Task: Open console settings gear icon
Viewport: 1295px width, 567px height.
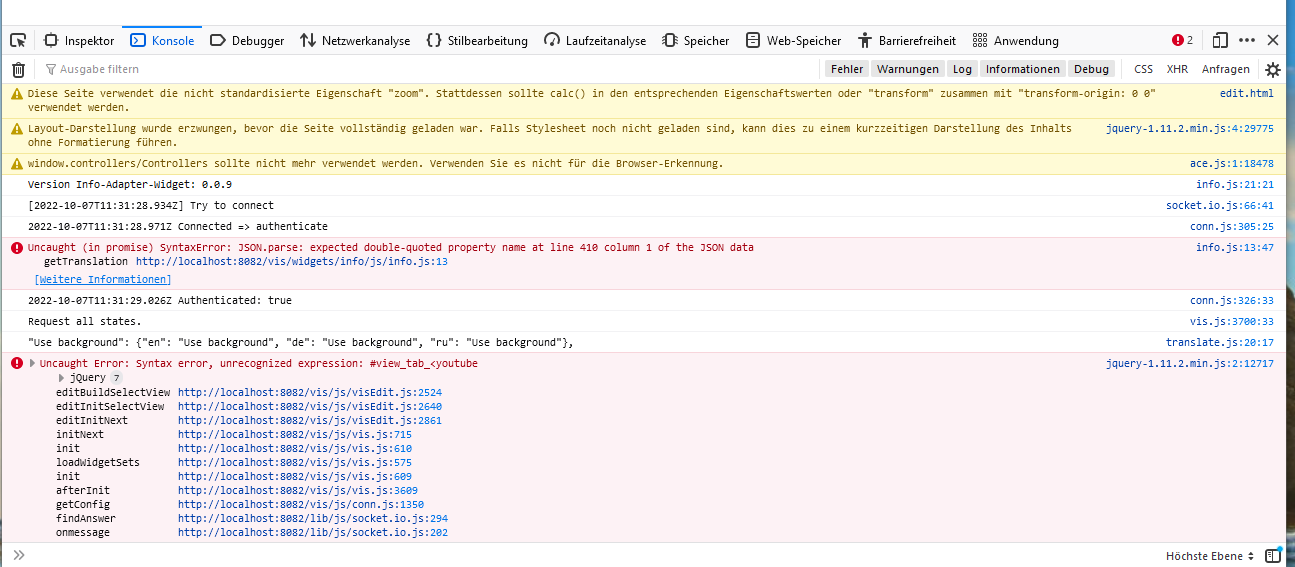Action: 1272,70
